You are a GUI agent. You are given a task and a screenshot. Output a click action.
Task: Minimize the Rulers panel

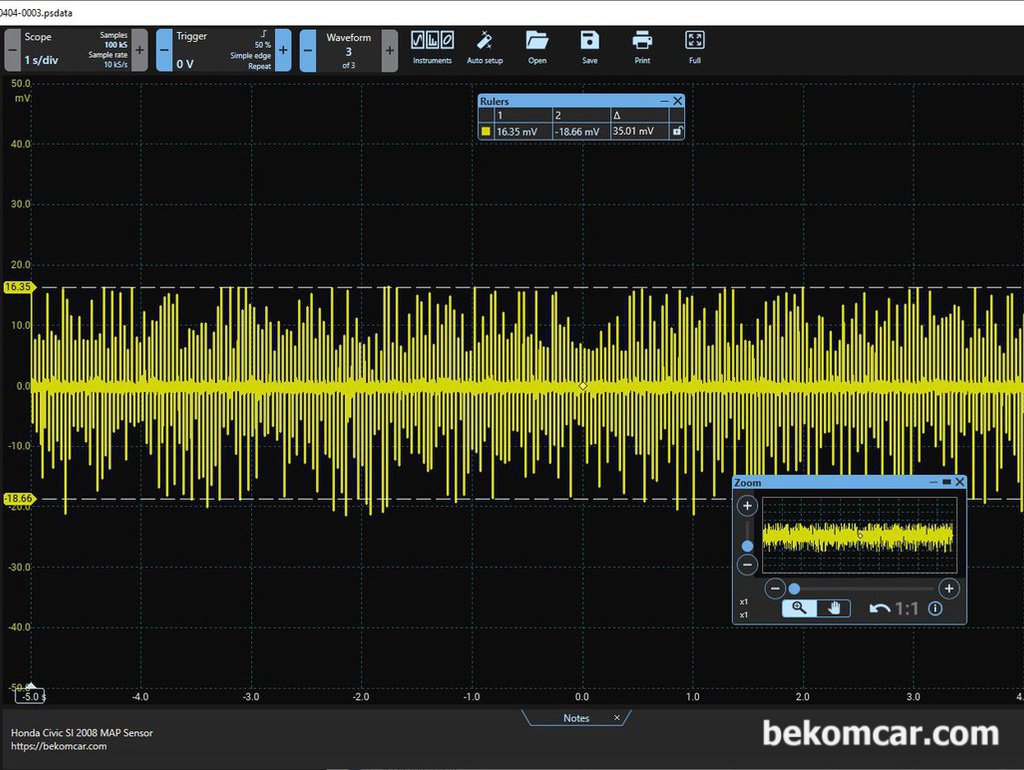[x=664, y=101]
